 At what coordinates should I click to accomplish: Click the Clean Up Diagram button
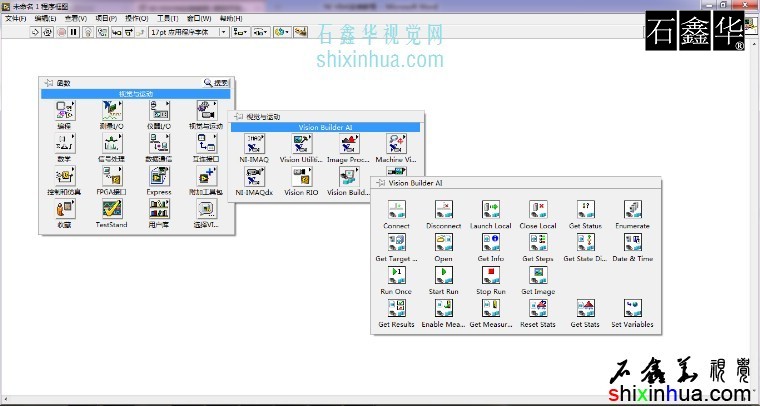click(x=301, y=32)
